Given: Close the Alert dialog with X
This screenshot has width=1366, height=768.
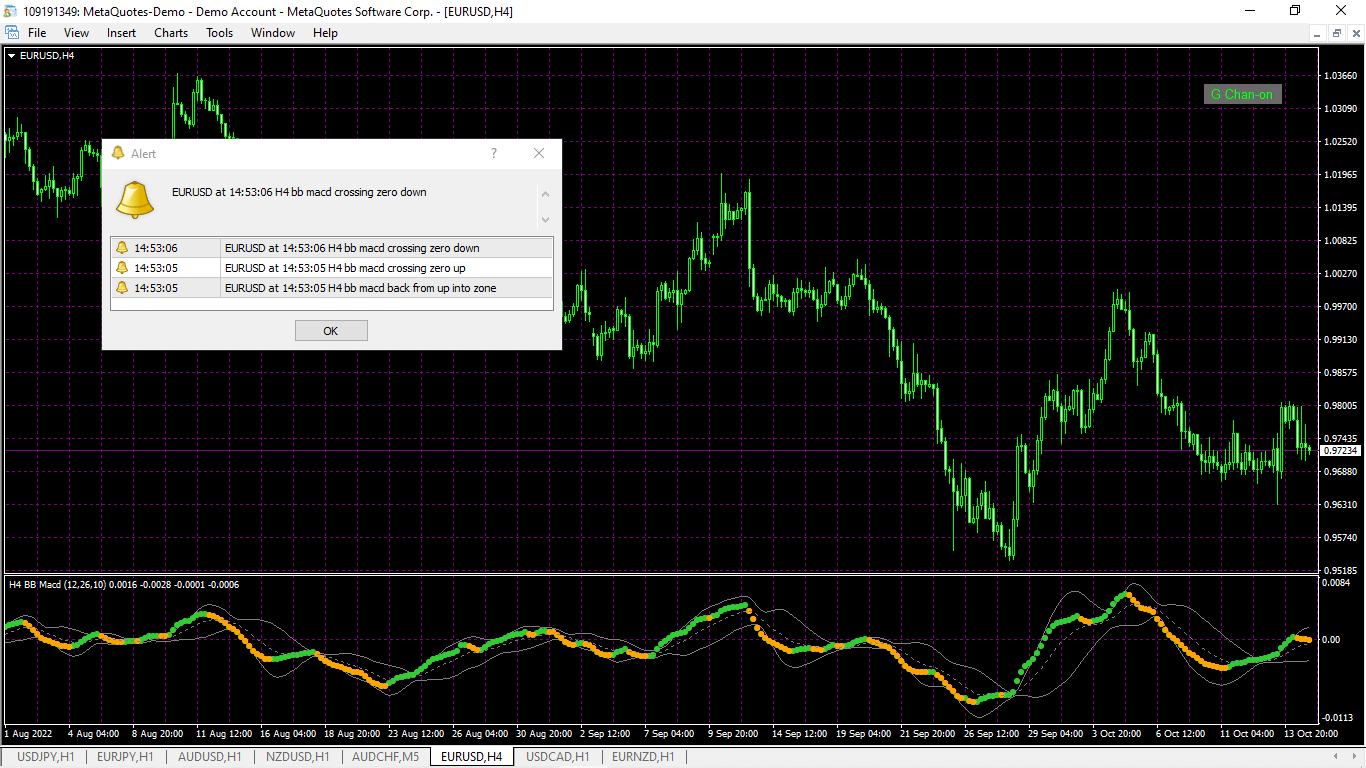Looking at the screenshot, I should tap(539, 153).
